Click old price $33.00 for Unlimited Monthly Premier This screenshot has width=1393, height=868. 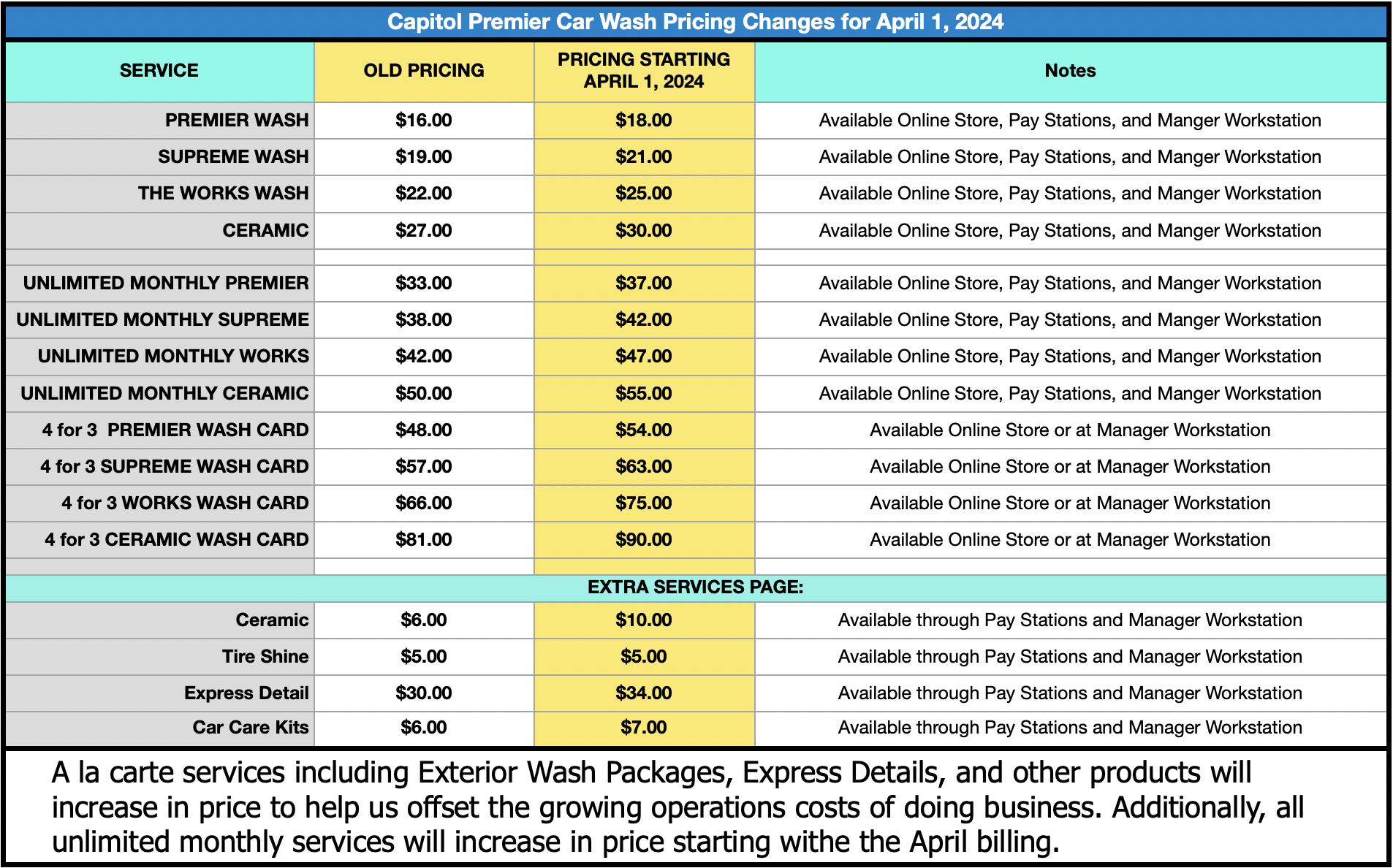pos(424,283)
